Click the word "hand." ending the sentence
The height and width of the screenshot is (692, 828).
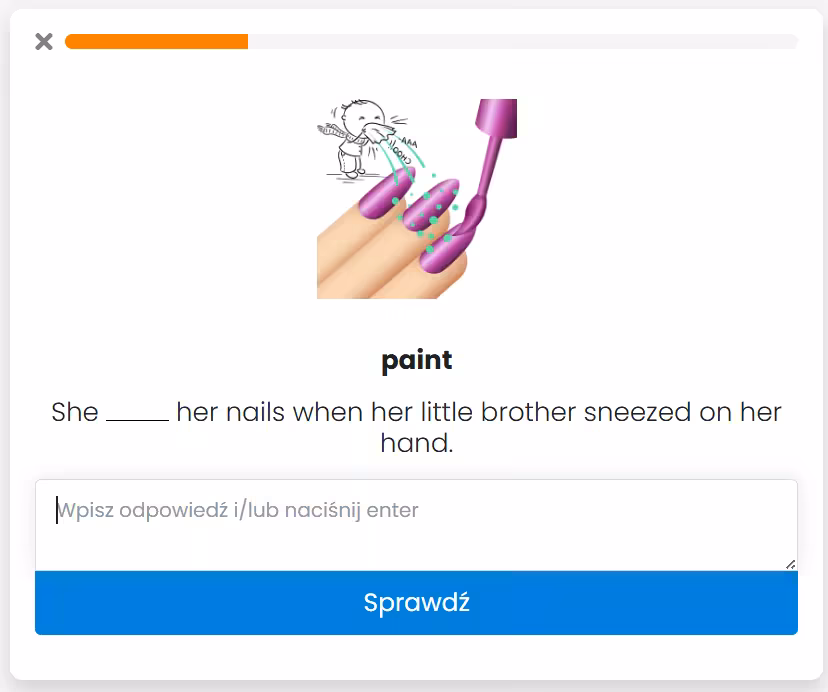[416, 443]
